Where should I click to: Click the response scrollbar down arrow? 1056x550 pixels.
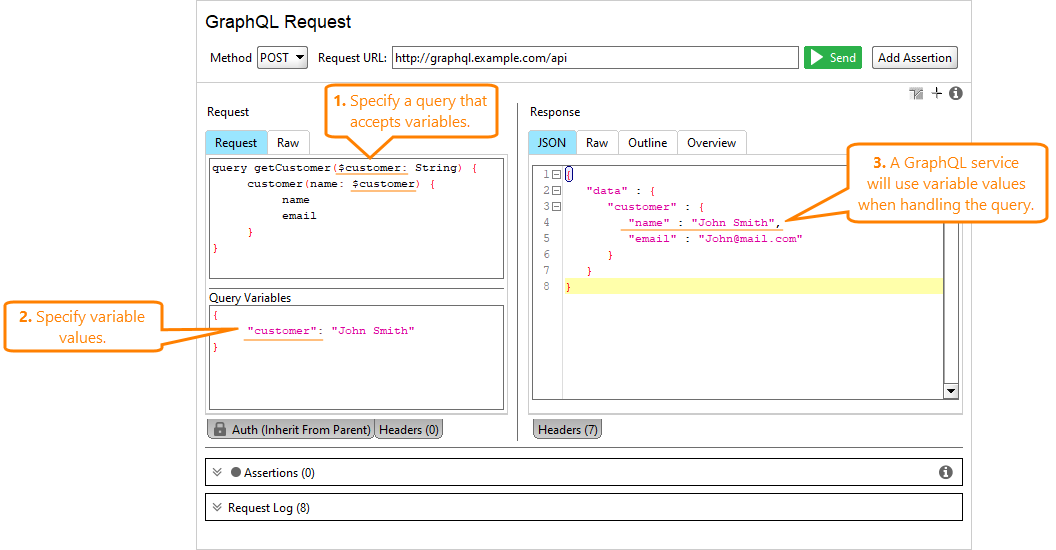click(x=951, y=391)
